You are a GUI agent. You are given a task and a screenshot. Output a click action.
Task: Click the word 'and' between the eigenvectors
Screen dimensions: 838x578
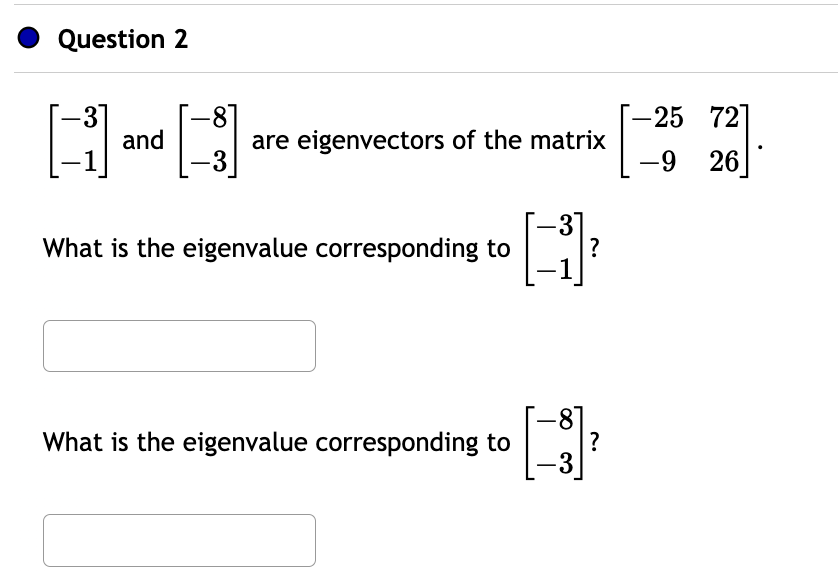pos(141,140)
